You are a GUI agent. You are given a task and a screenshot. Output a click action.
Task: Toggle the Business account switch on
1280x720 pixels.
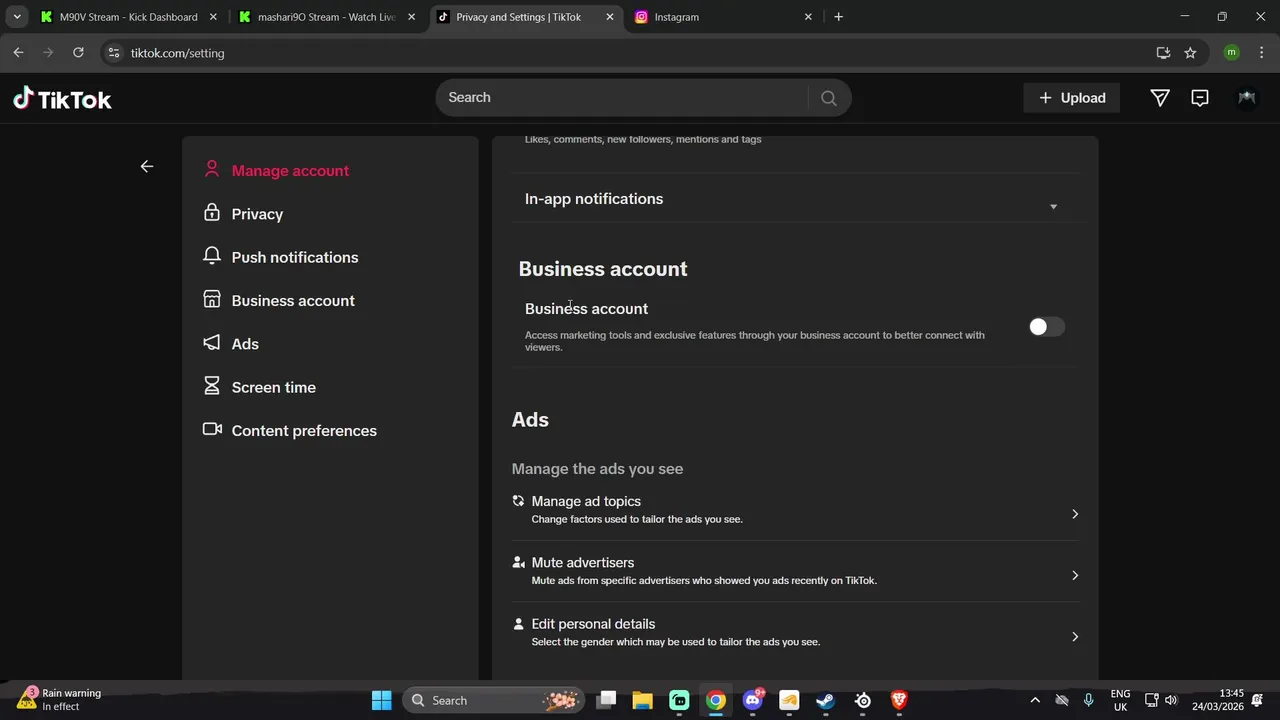pyautogui.click(x=1047, y=327)
